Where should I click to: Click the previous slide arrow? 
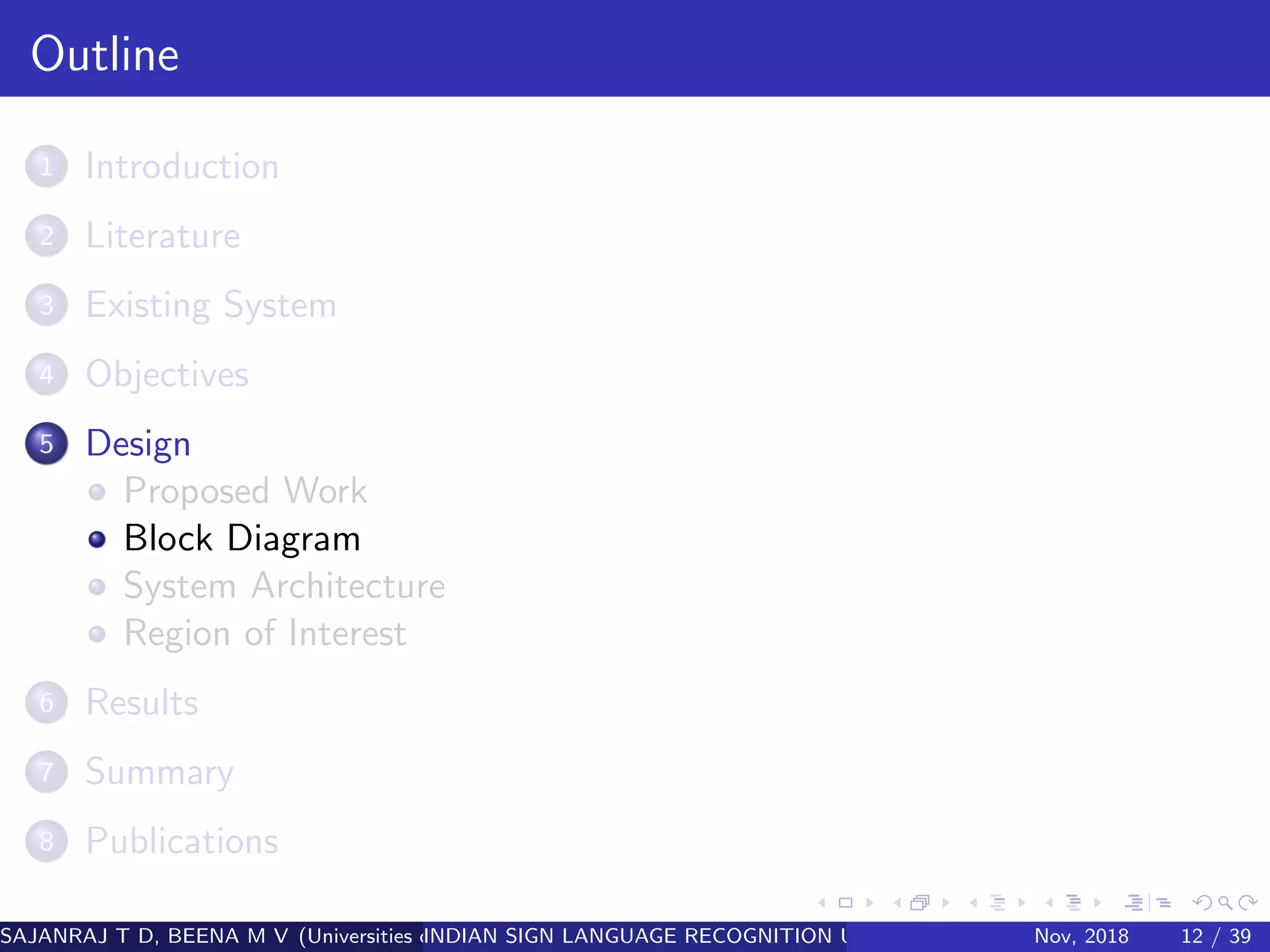click(822, 903)
